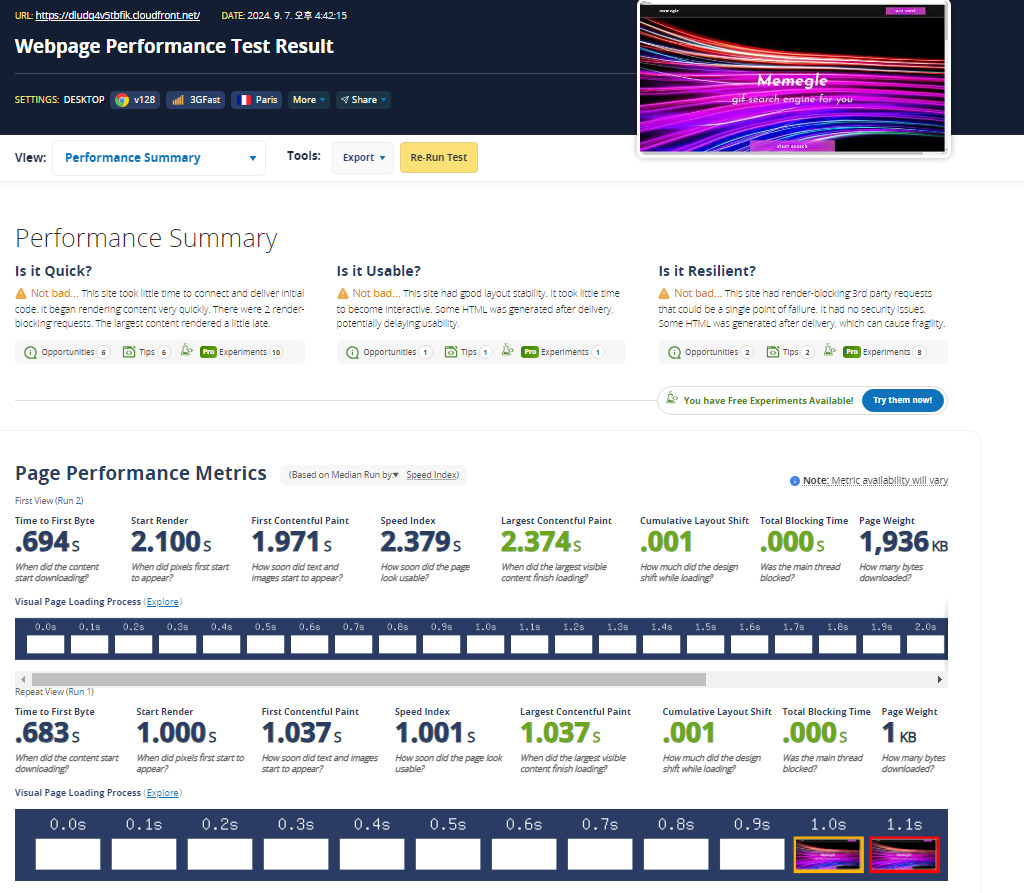
Task: Click the Try them now! button
Action: (x=903, y=400)
